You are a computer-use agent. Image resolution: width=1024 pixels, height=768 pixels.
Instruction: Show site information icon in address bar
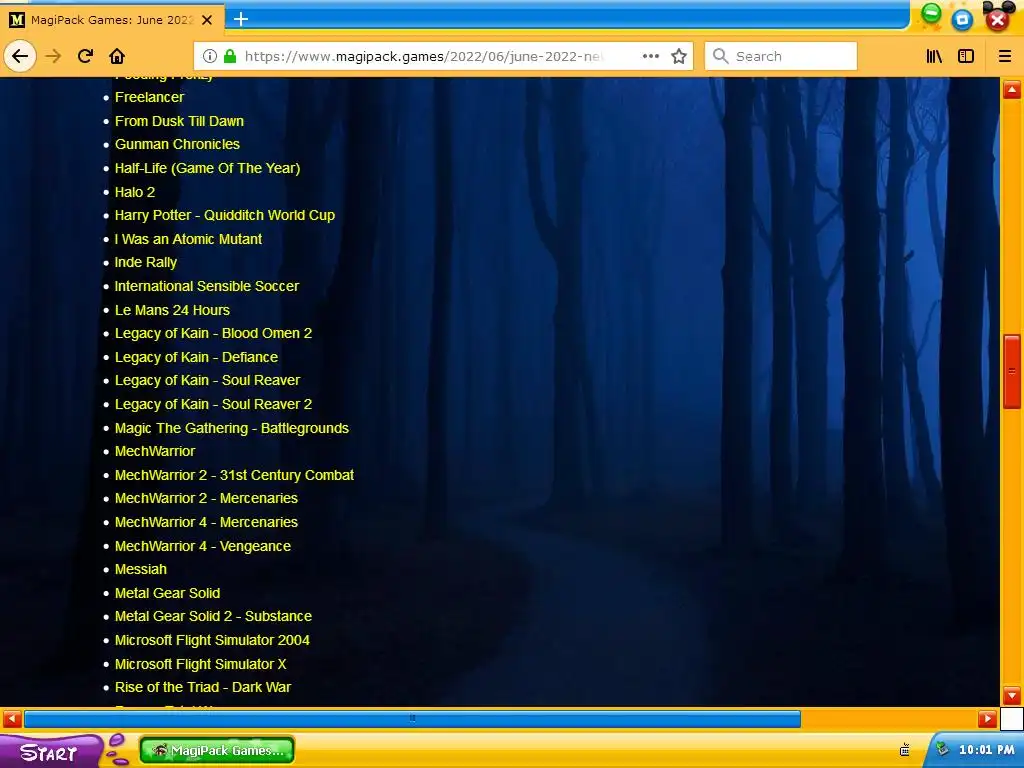tap(210, 56)
